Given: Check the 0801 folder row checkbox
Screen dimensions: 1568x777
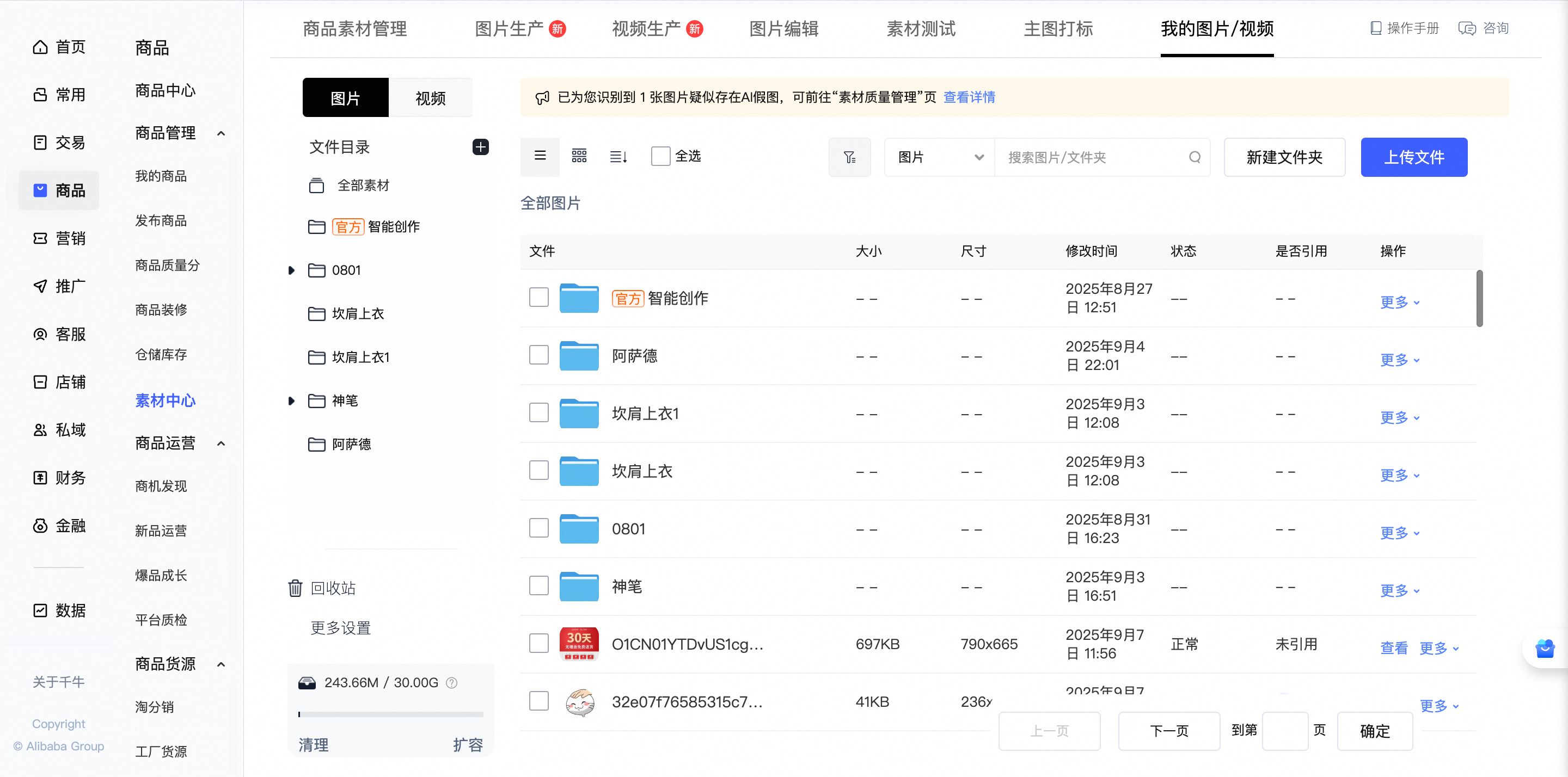Looking at the screenshot, I should coord(538,528).
